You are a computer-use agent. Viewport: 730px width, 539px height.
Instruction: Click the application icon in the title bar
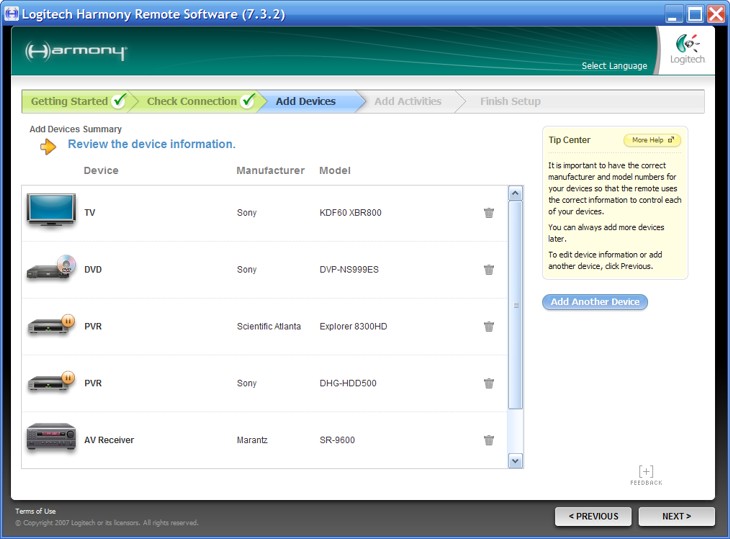(11, 13)
